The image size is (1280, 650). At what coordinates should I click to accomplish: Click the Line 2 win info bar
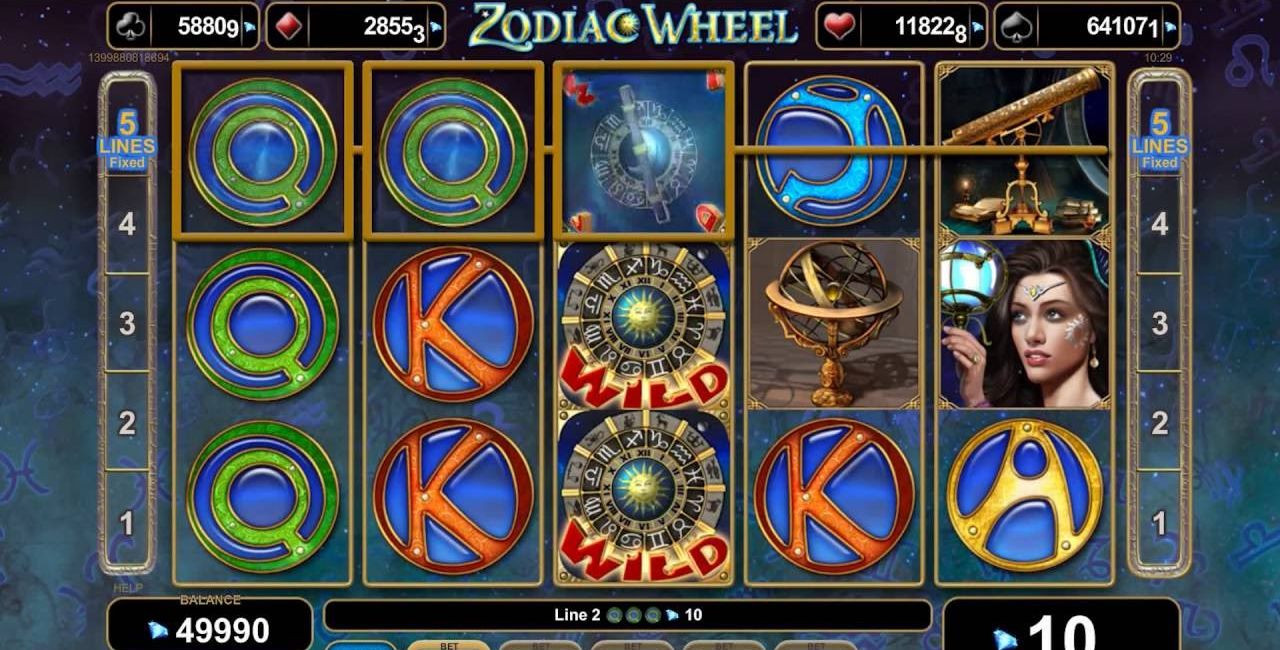[x=628, y=615]
